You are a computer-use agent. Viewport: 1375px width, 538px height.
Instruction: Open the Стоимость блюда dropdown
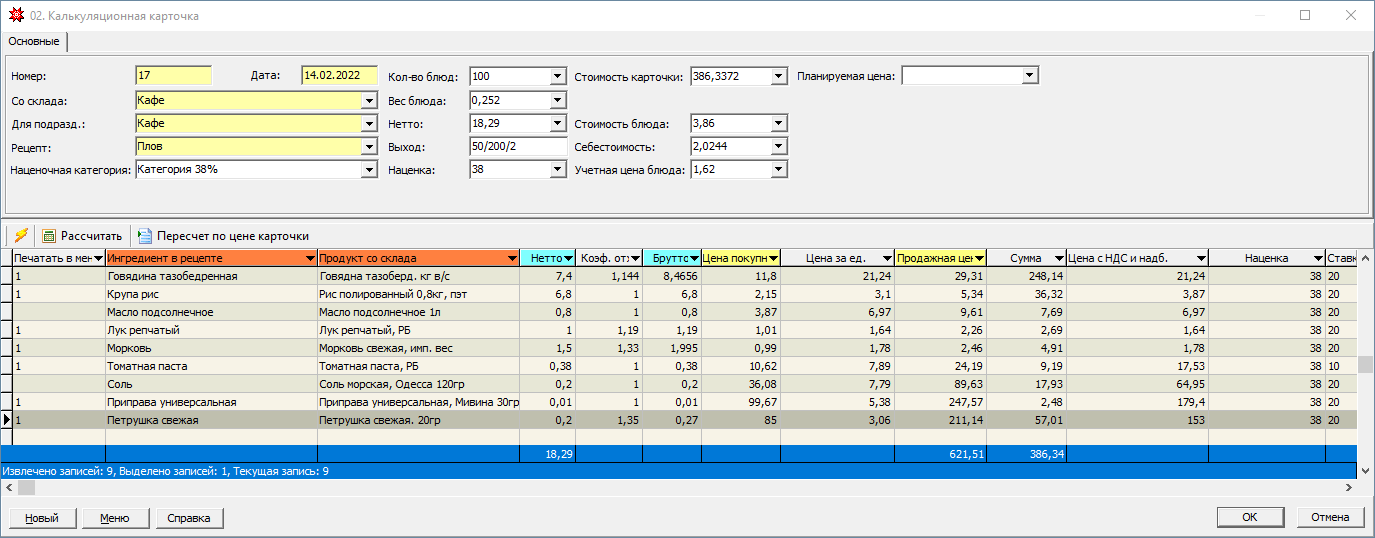coord(779,123)
